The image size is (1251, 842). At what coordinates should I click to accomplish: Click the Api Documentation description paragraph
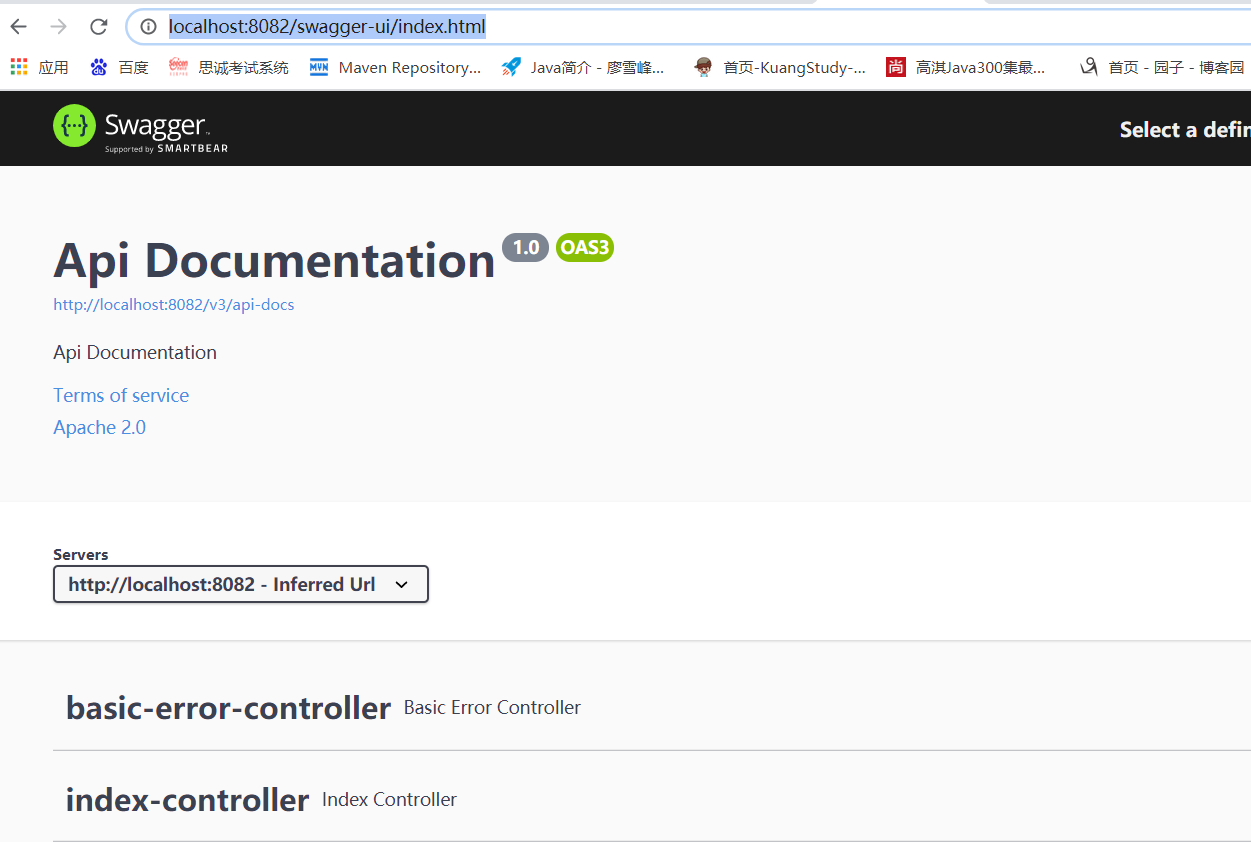point(135,352)
